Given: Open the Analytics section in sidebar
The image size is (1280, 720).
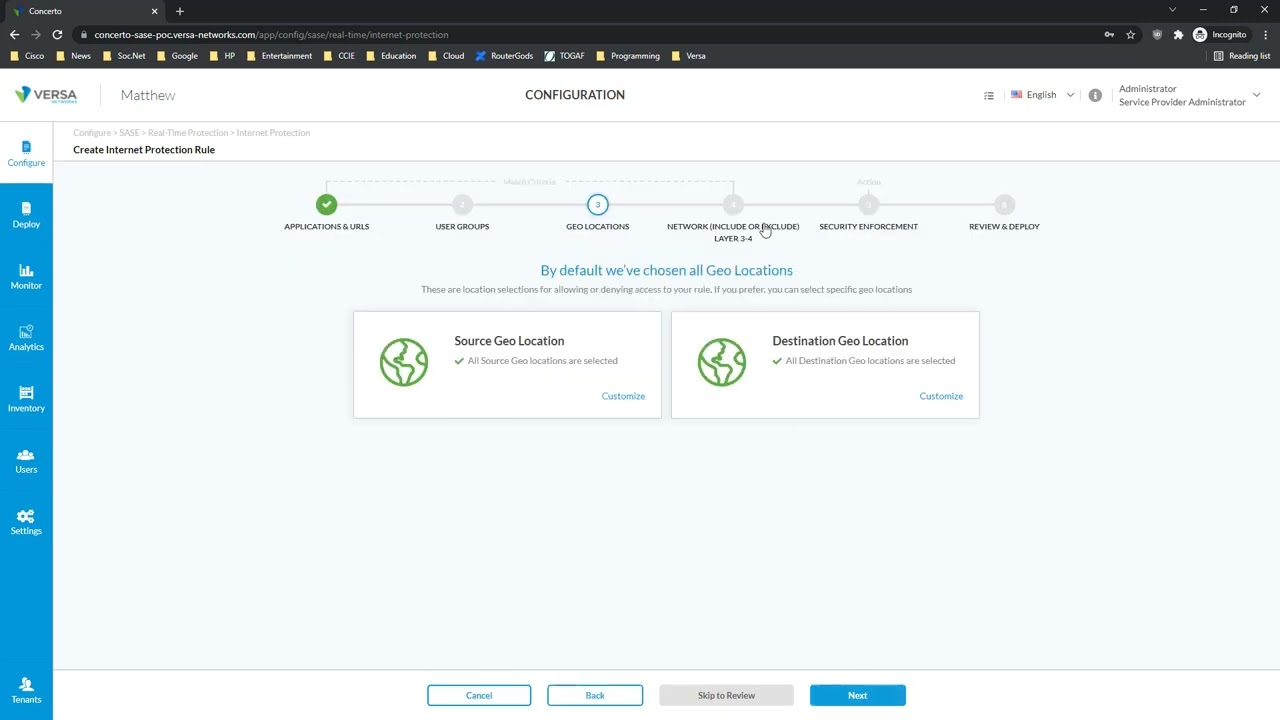Looking at the screenshot, I should pos(26,338).
